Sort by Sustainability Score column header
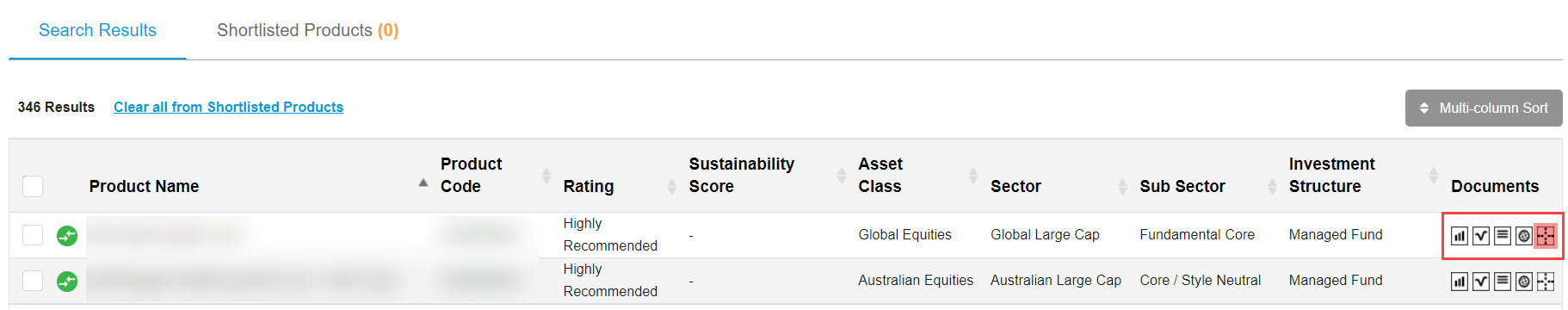Viewport: 1568px width, 310px height. (742, 175)
